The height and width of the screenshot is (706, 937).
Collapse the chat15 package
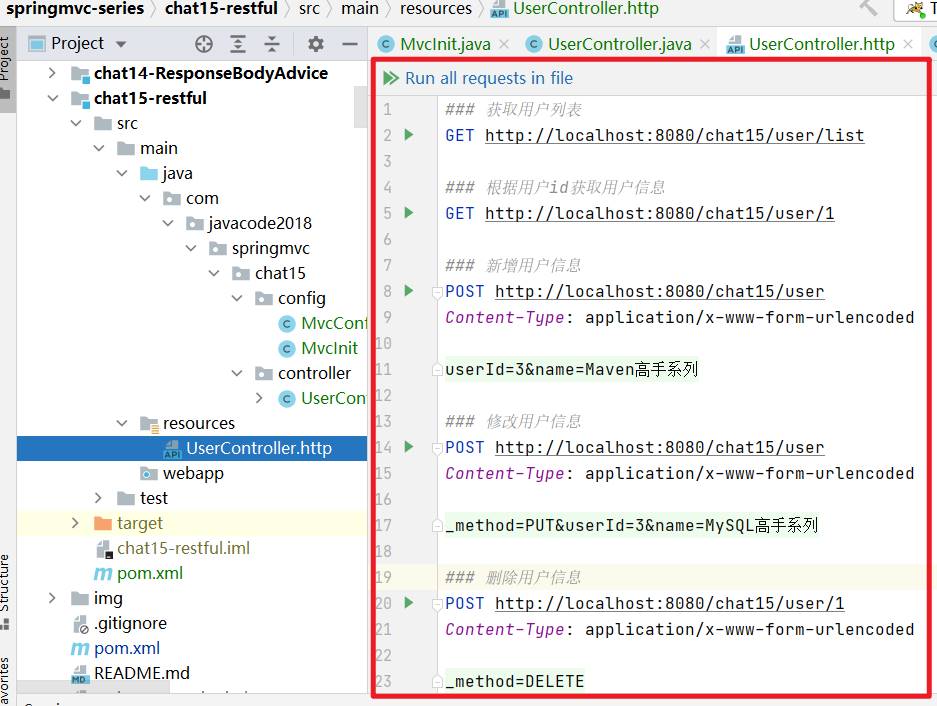point(214,273)
